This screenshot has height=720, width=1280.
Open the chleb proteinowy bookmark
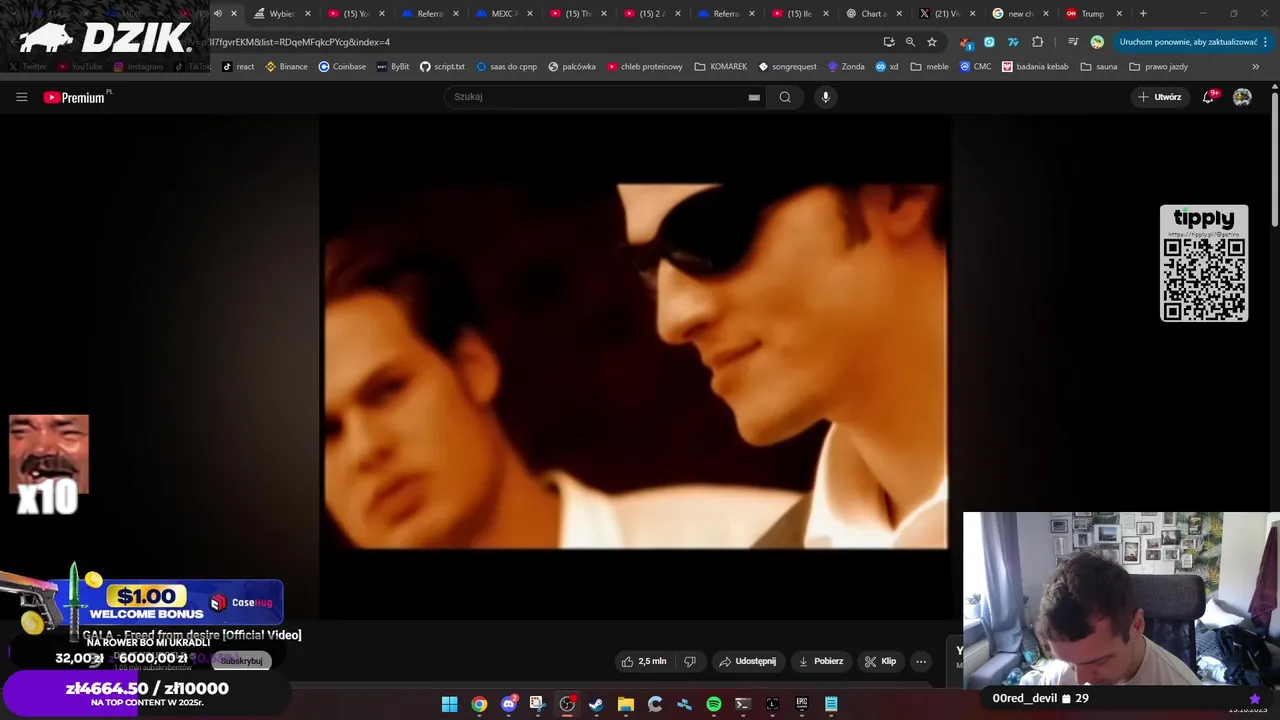pyautogui.click(x=645, y=67)
